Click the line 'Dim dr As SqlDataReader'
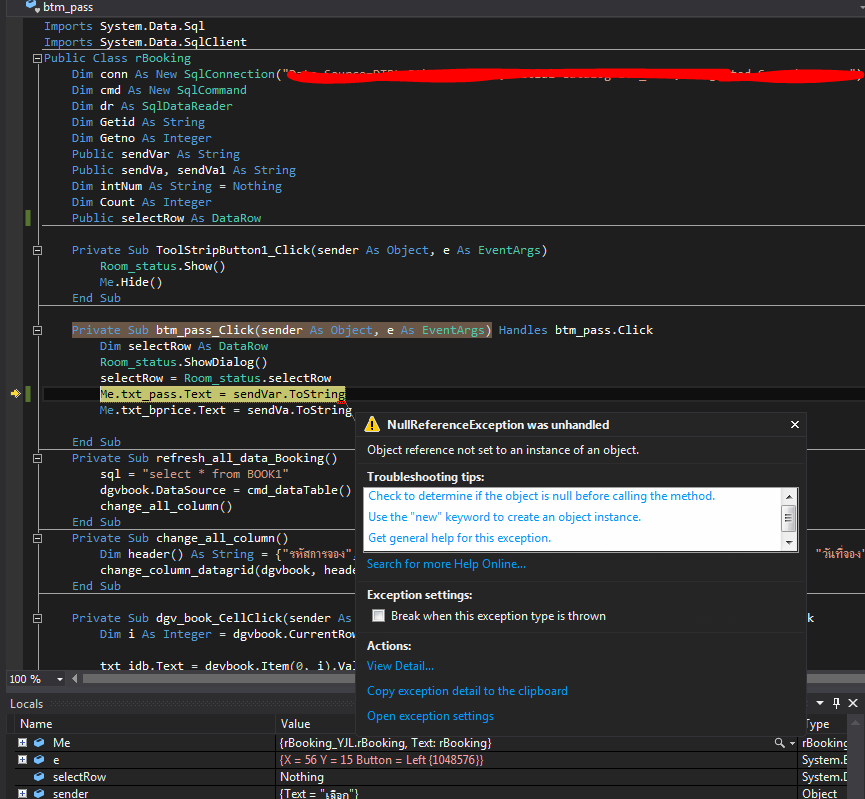This screenshot has width=865, height=799. (x=152, y=106)
